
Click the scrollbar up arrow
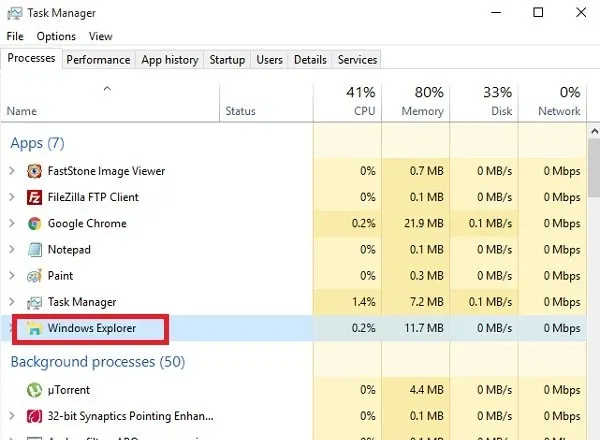pyautogui.click(x=594, y=131)
